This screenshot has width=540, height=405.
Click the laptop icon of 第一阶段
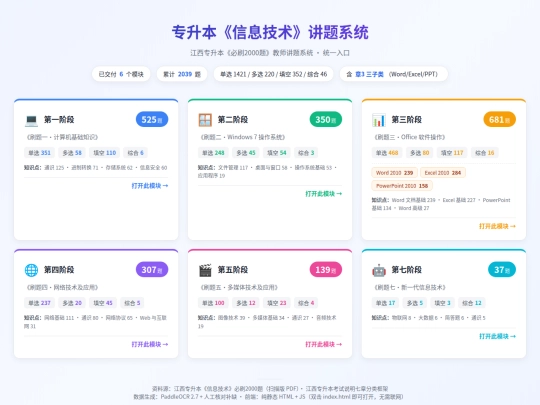point(31,120)
